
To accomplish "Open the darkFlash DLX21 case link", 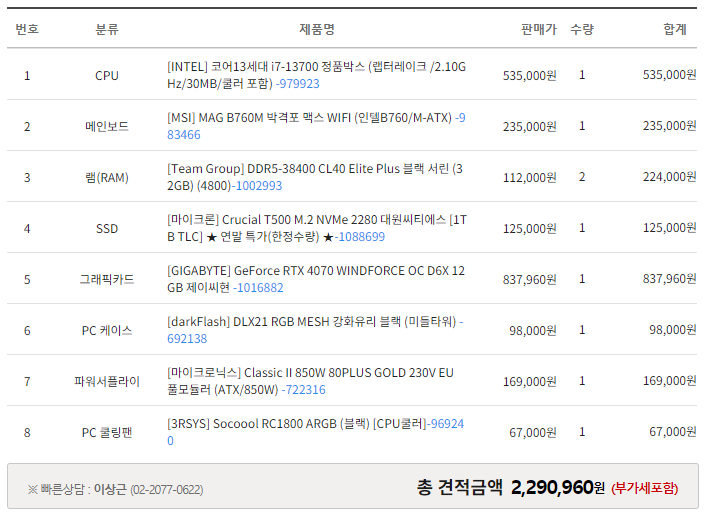I will point(315,330).
